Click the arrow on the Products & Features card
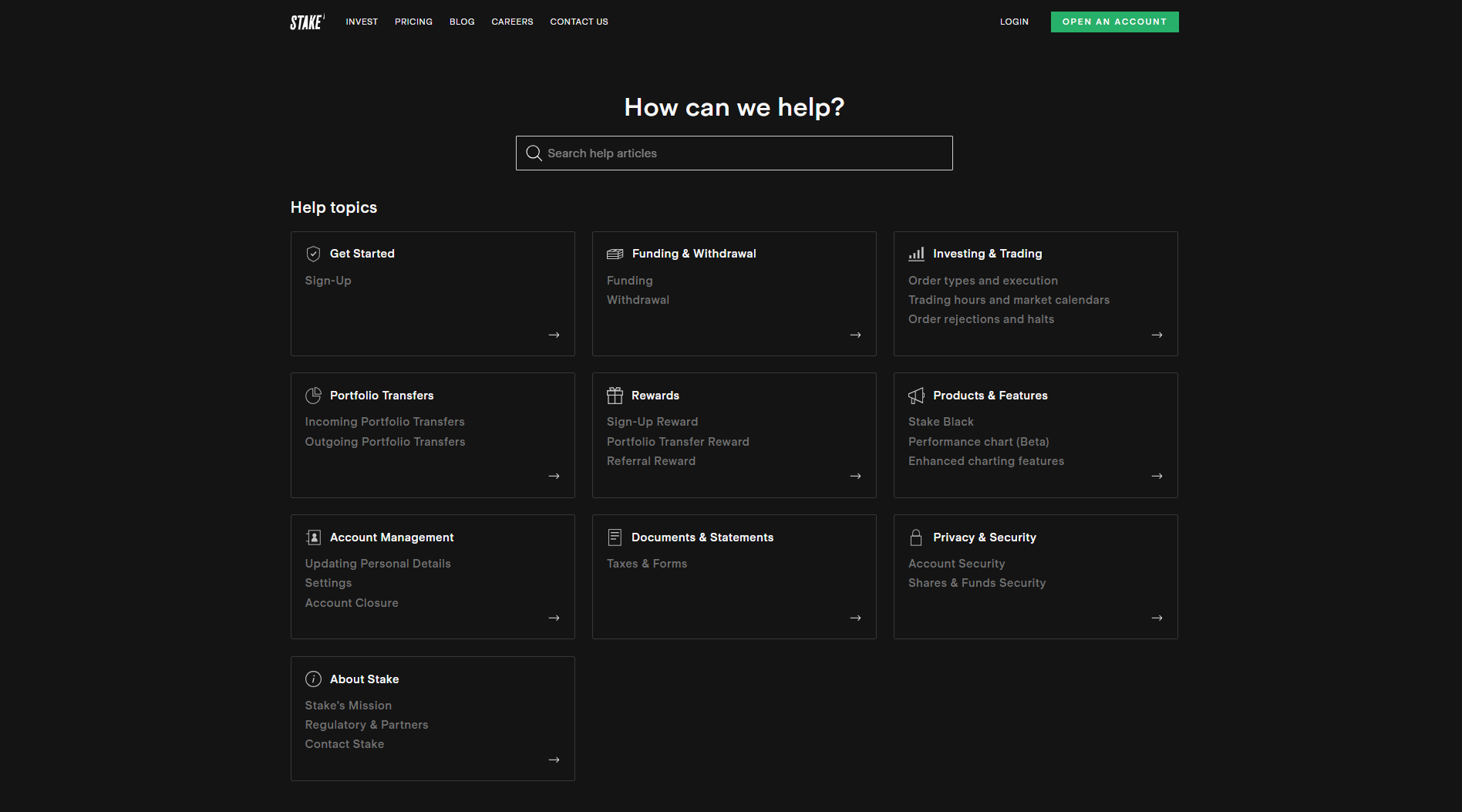 click(1157, 476)
